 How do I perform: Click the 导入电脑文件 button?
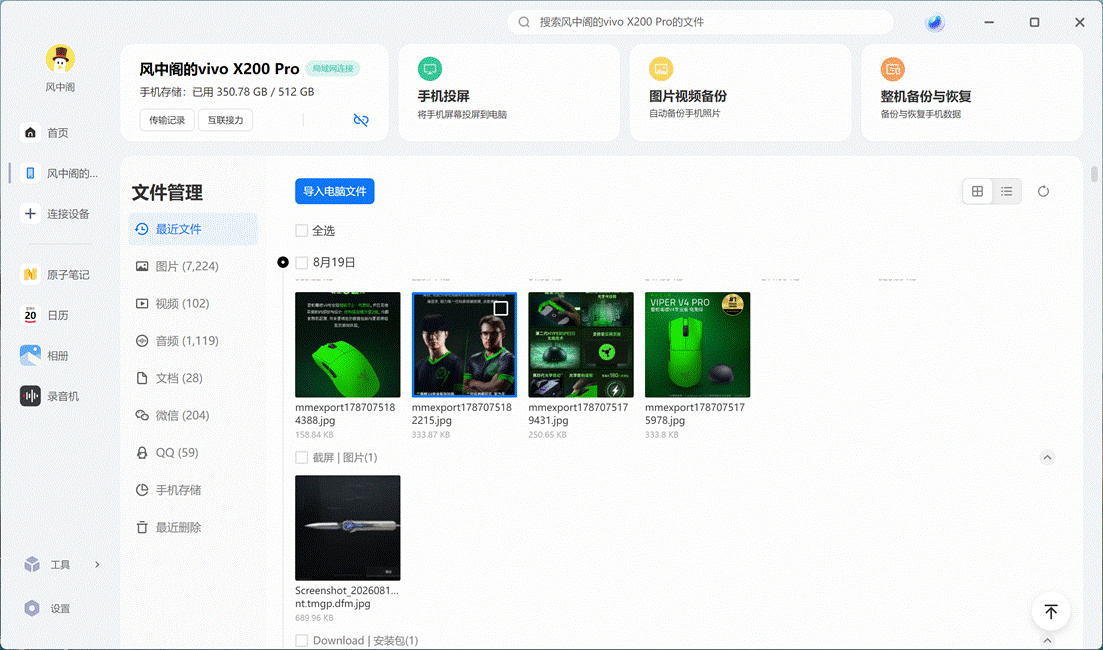(335, 191)
